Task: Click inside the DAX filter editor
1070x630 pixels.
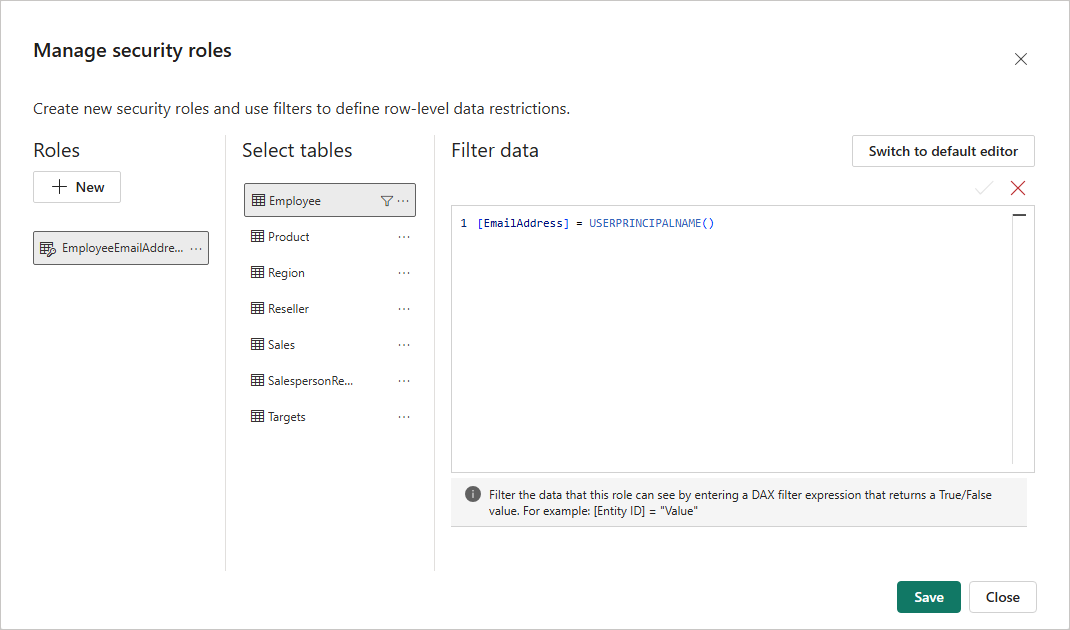Action: (x=742, y=339)
